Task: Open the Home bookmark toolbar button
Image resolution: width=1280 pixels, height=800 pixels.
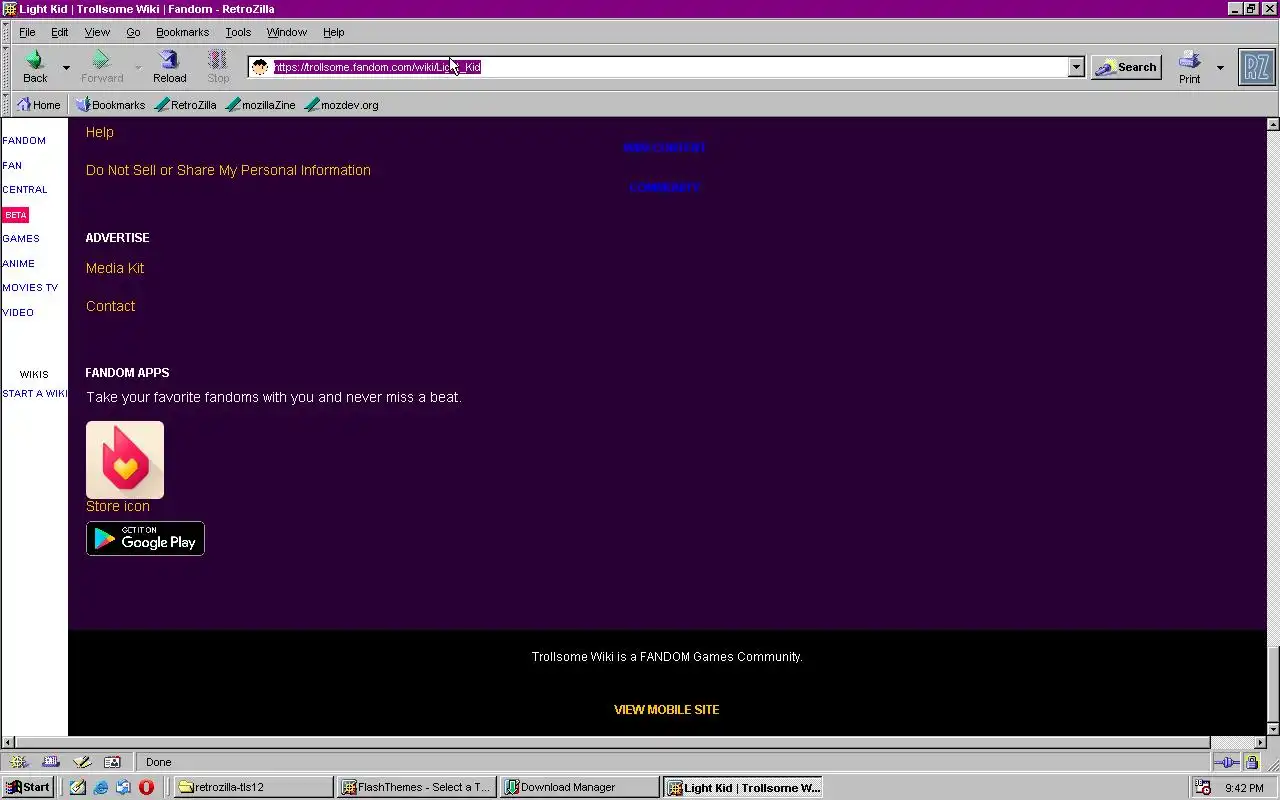Action: (x=39, y=104)
